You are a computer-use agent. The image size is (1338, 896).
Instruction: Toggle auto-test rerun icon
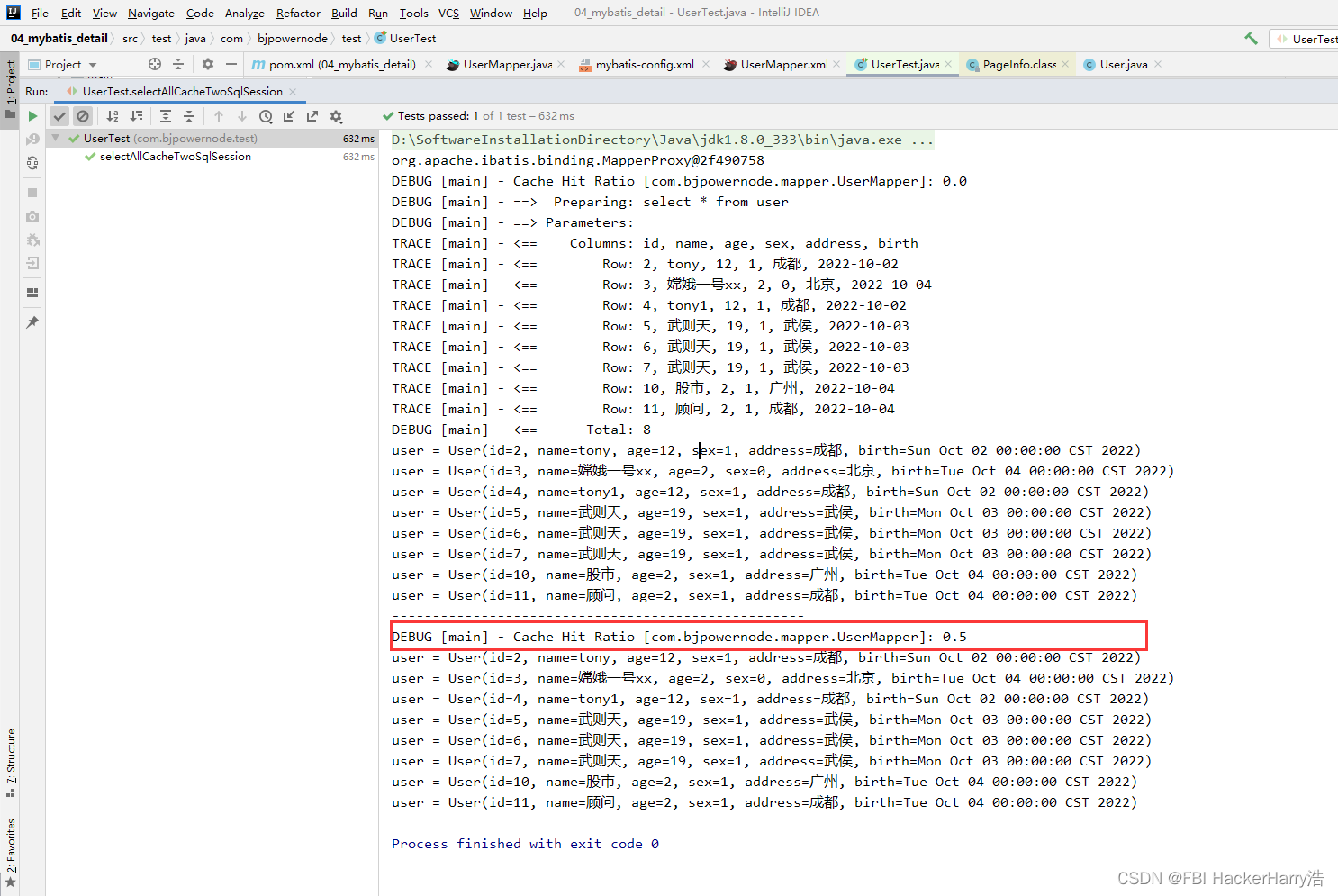coord(32,163)
